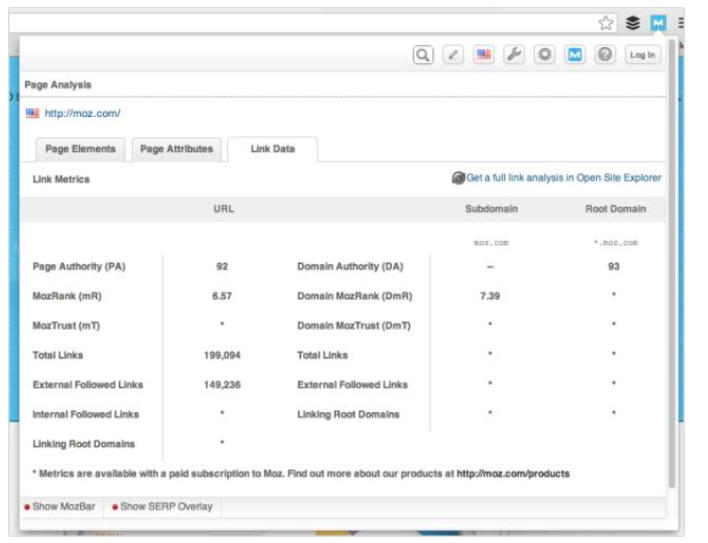Click the Domain MozTrust (DmT) label
Viewport: 708px width, 543px height.
(354, 325)
